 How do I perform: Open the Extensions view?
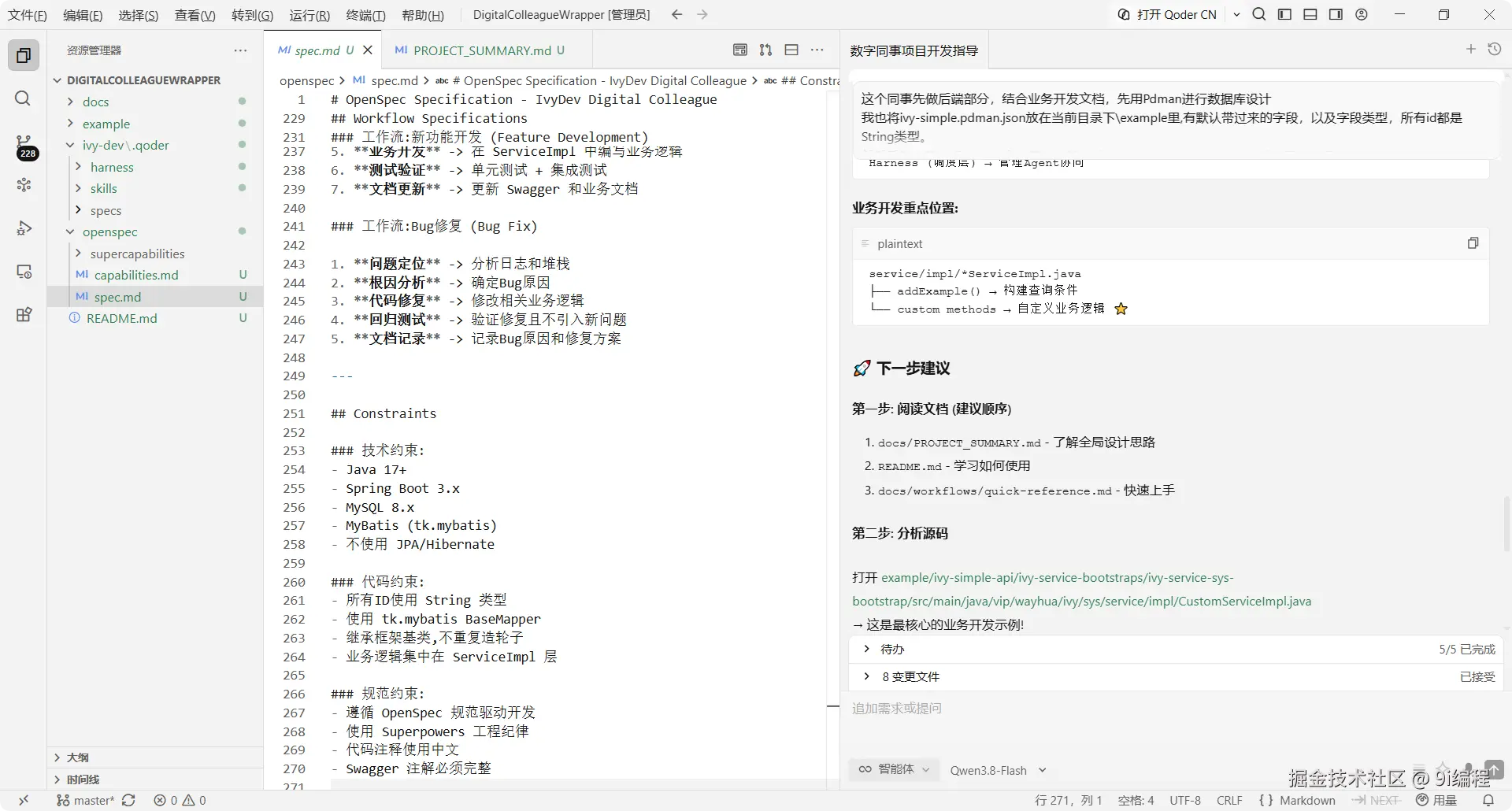[24, 315]
